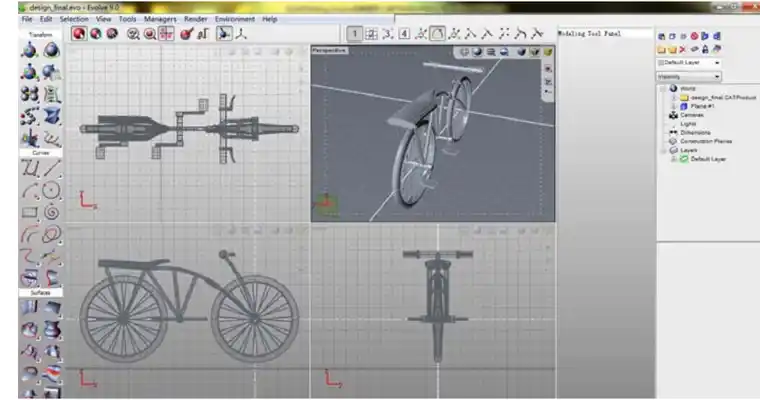Click the red magnifier zoom toolbar icon
The height and width of the screenshot is (400, 760).
tap(150, 33)
